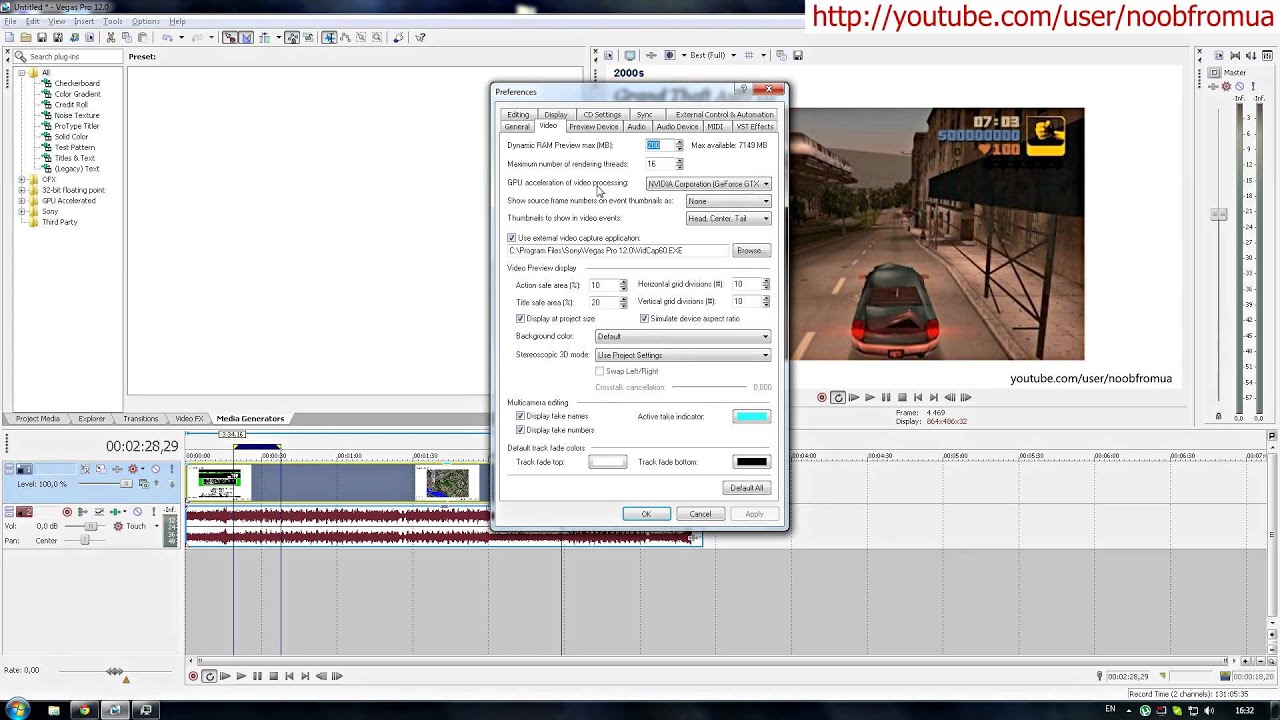Switch to the Transitions panel tab
1280x720 pixels.
click(x=140, y=418)
